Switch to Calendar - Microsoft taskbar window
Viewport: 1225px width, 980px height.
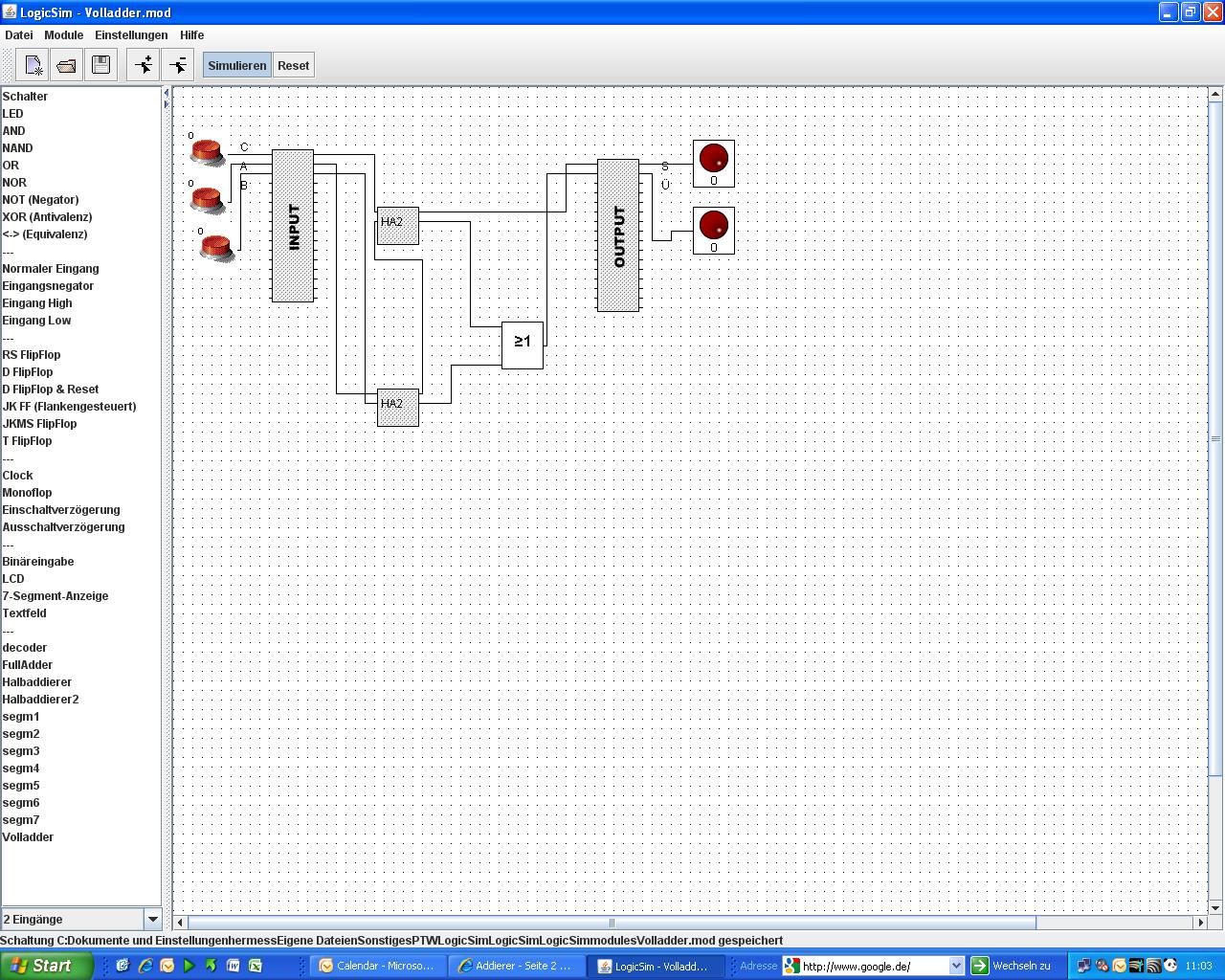379,966
